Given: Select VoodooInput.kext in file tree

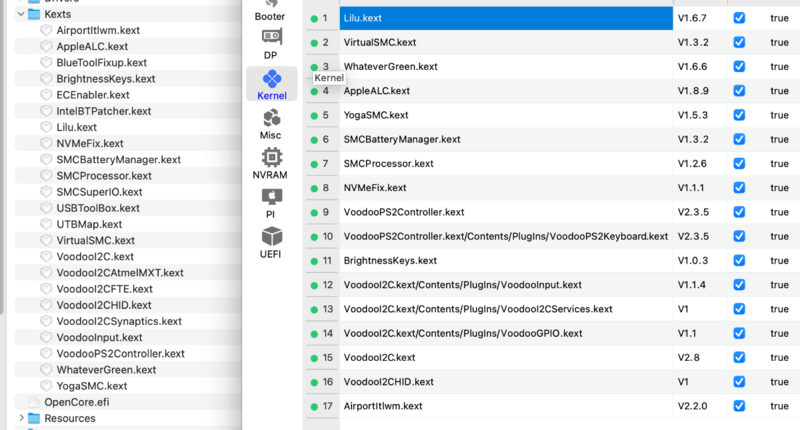Looking at the screenshot, I should 99,338.
